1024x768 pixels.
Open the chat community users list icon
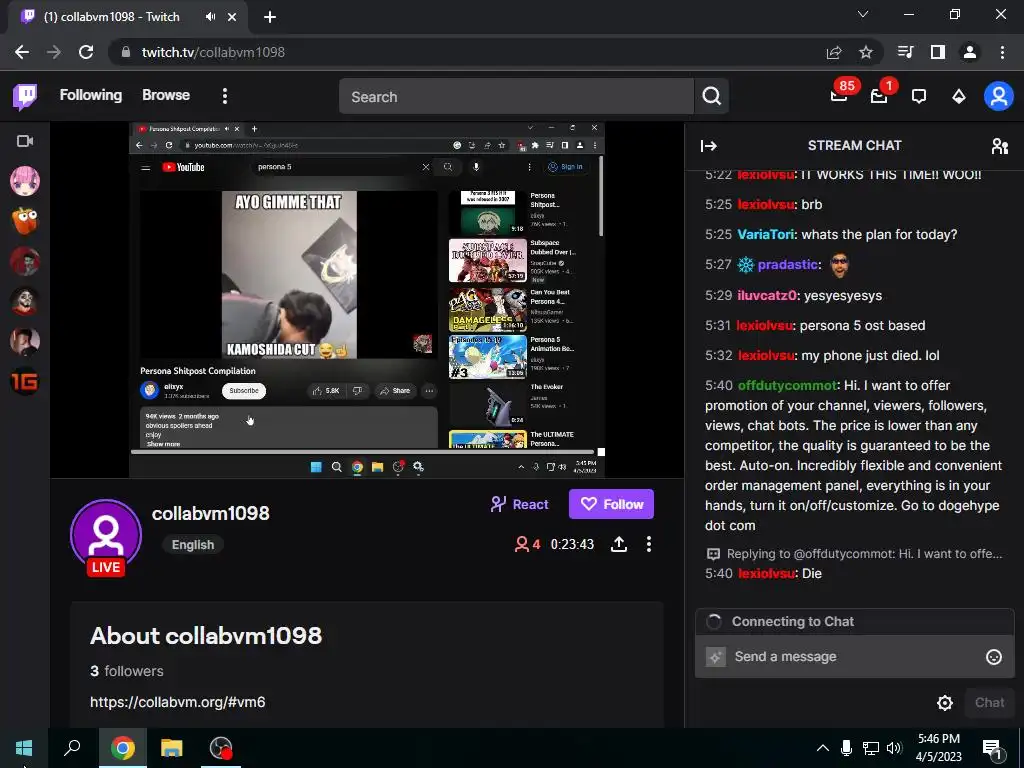pyautogui.click(x=1000, y=146)
